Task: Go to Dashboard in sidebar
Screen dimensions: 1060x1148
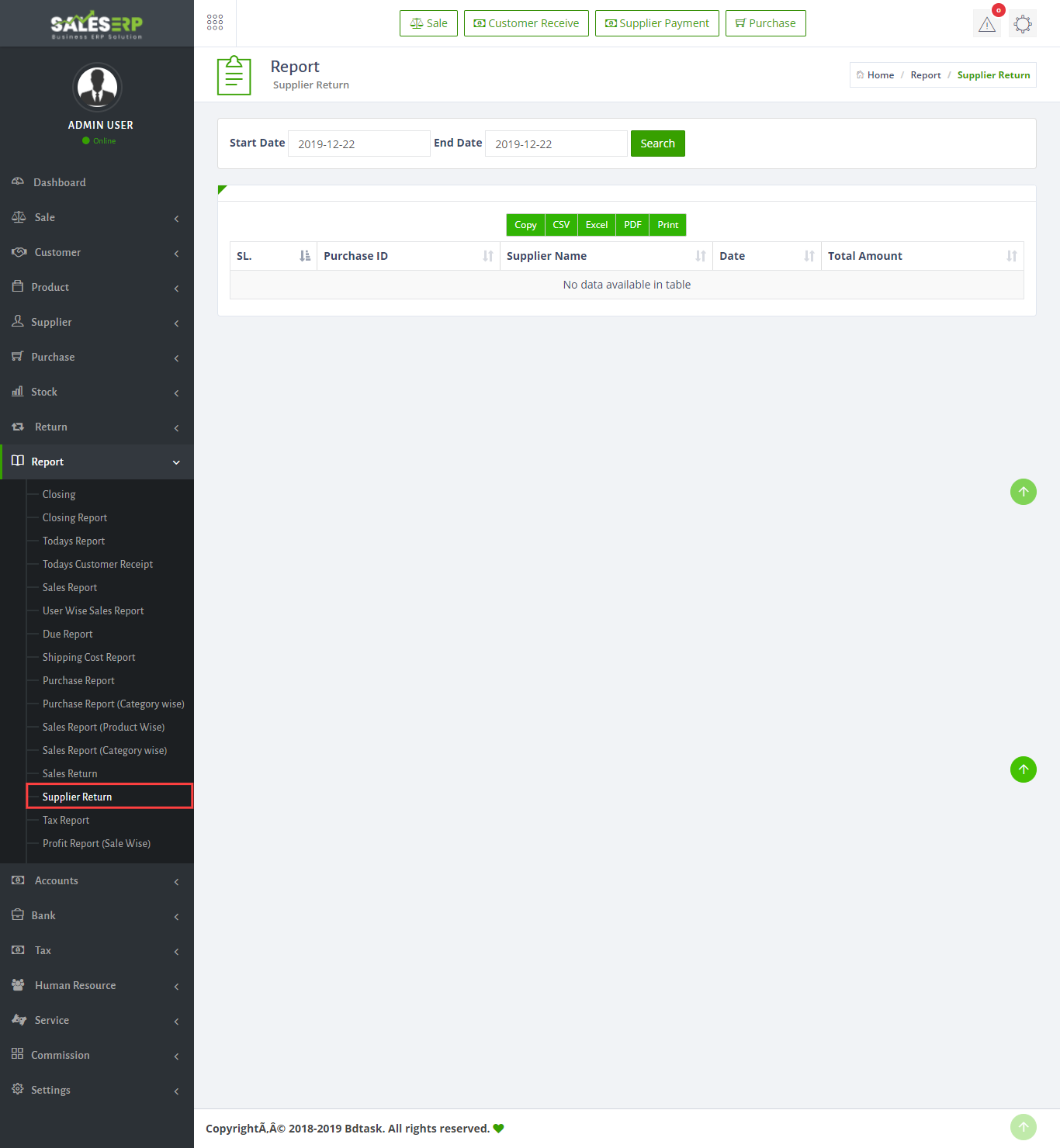Action: pos(60,183)
